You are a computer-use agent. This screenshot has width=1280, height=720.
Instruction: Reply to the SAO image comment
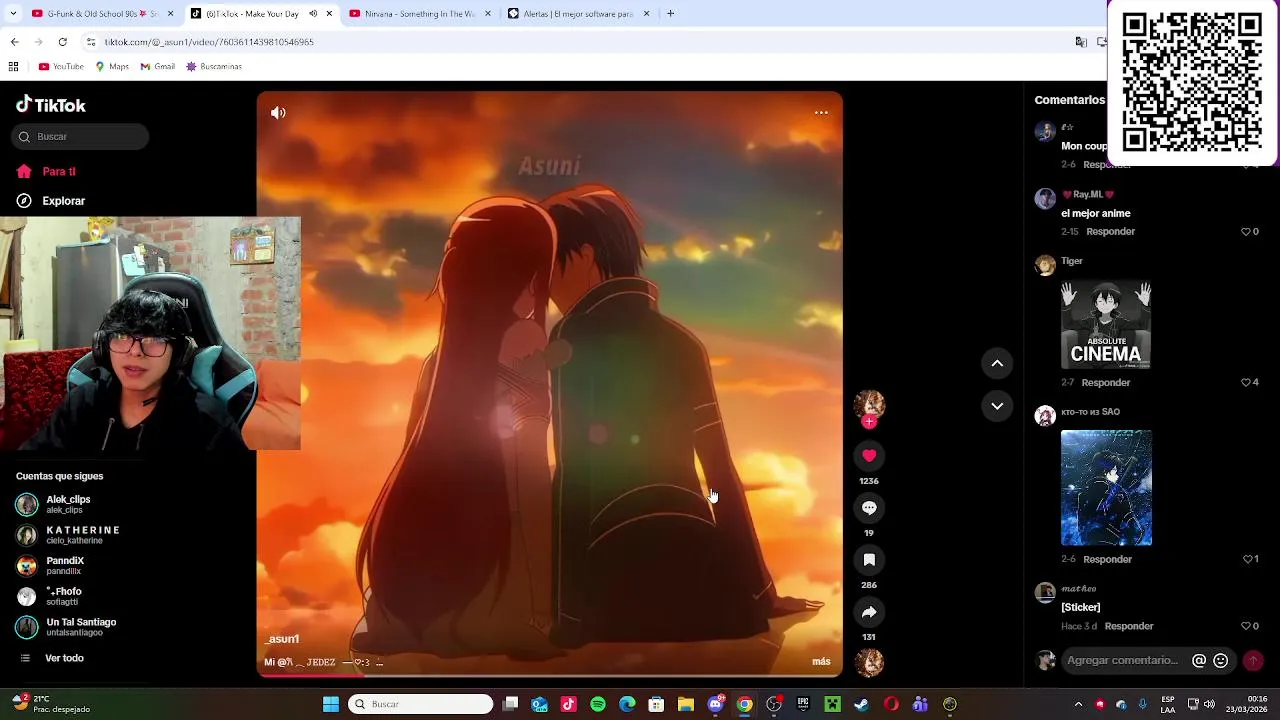click(x=1107, y=560)
